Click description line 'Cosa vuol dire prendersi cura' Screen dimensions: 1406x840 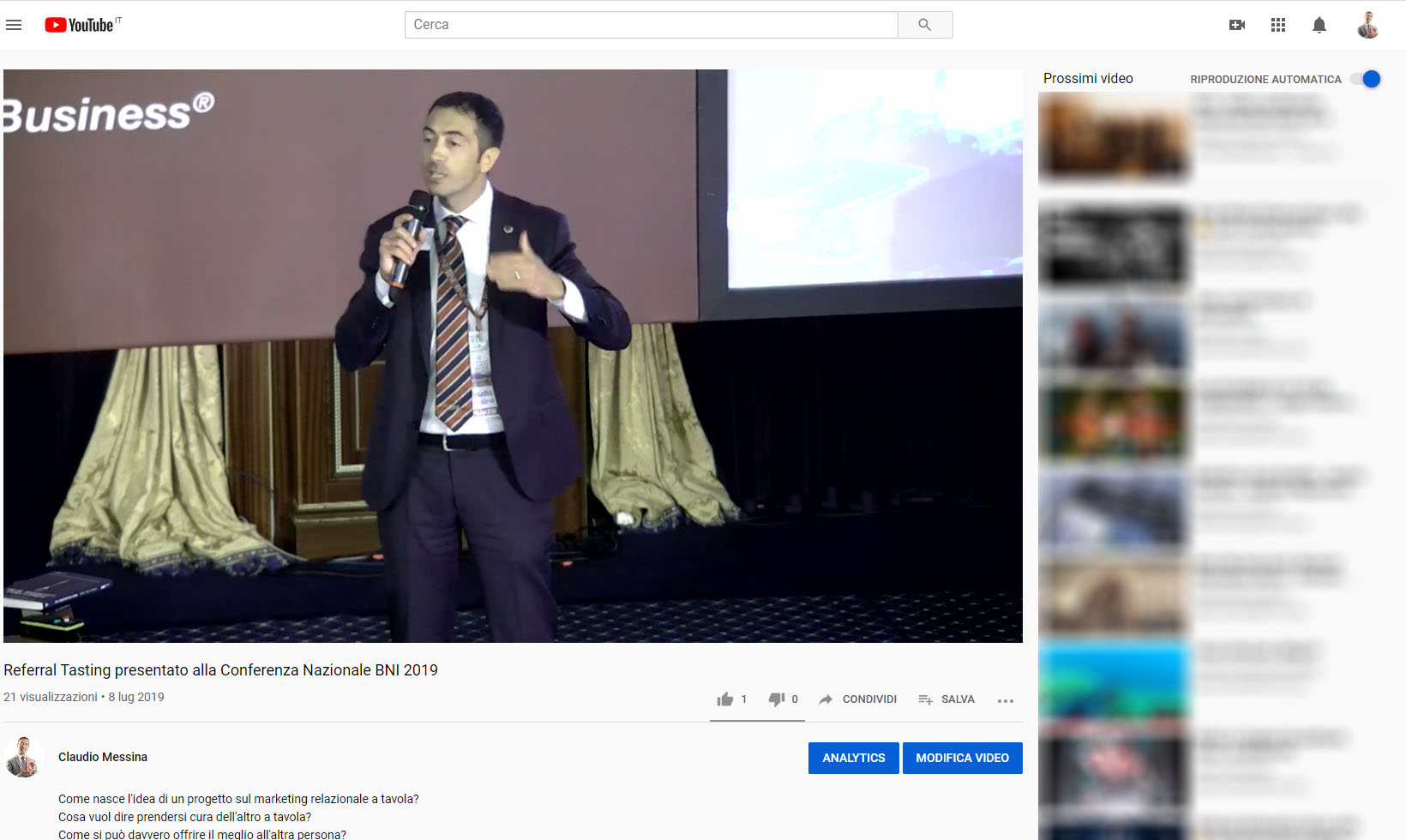[x=184, y=817]
